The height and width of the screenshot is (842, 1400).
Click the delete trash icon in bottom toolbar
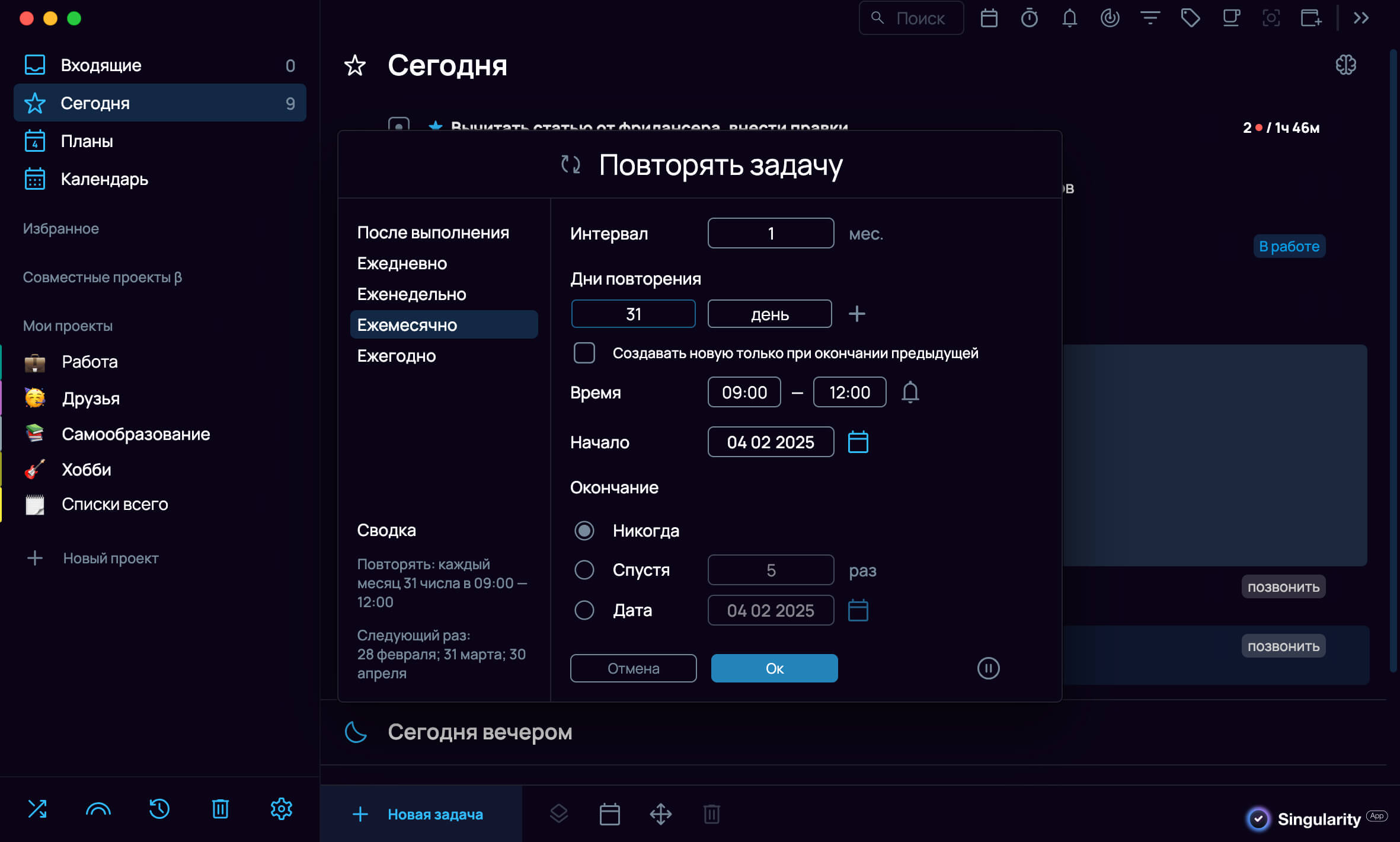[711, 814]
